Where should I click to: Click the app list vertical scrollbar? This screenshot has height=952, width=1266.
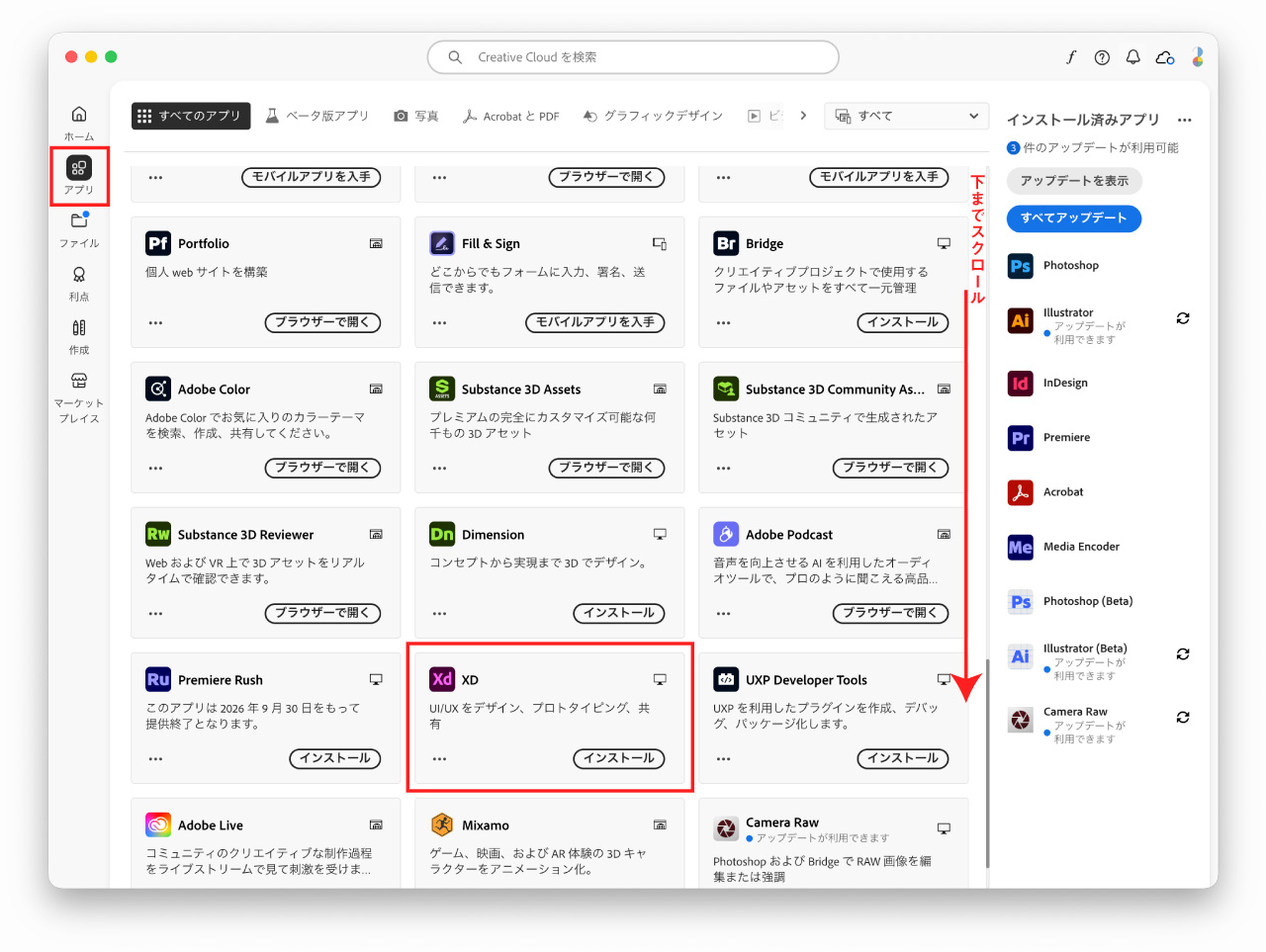(x=987, y=763)
